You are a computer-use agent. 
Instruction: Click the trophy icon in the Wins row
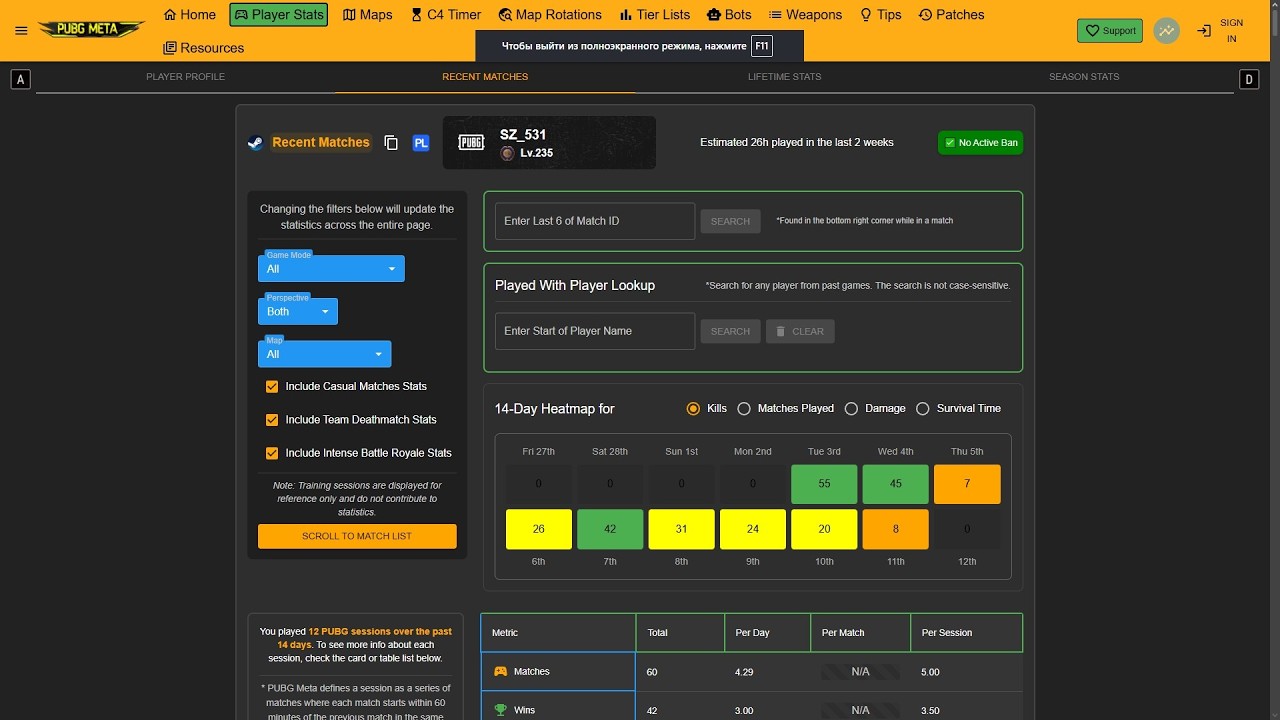coord(501,710)
